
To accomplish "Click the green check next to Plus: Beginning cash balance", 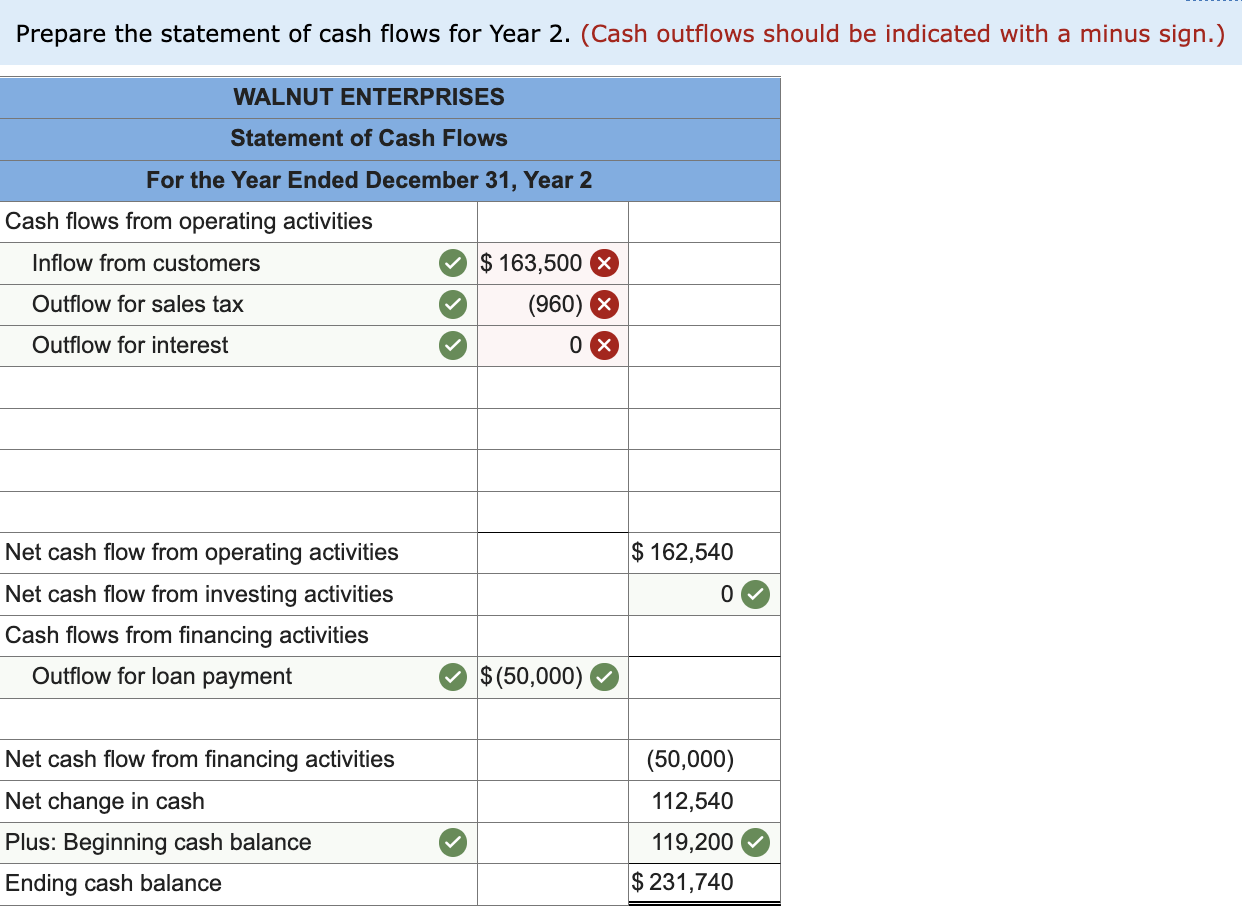I will pos(453,842).
